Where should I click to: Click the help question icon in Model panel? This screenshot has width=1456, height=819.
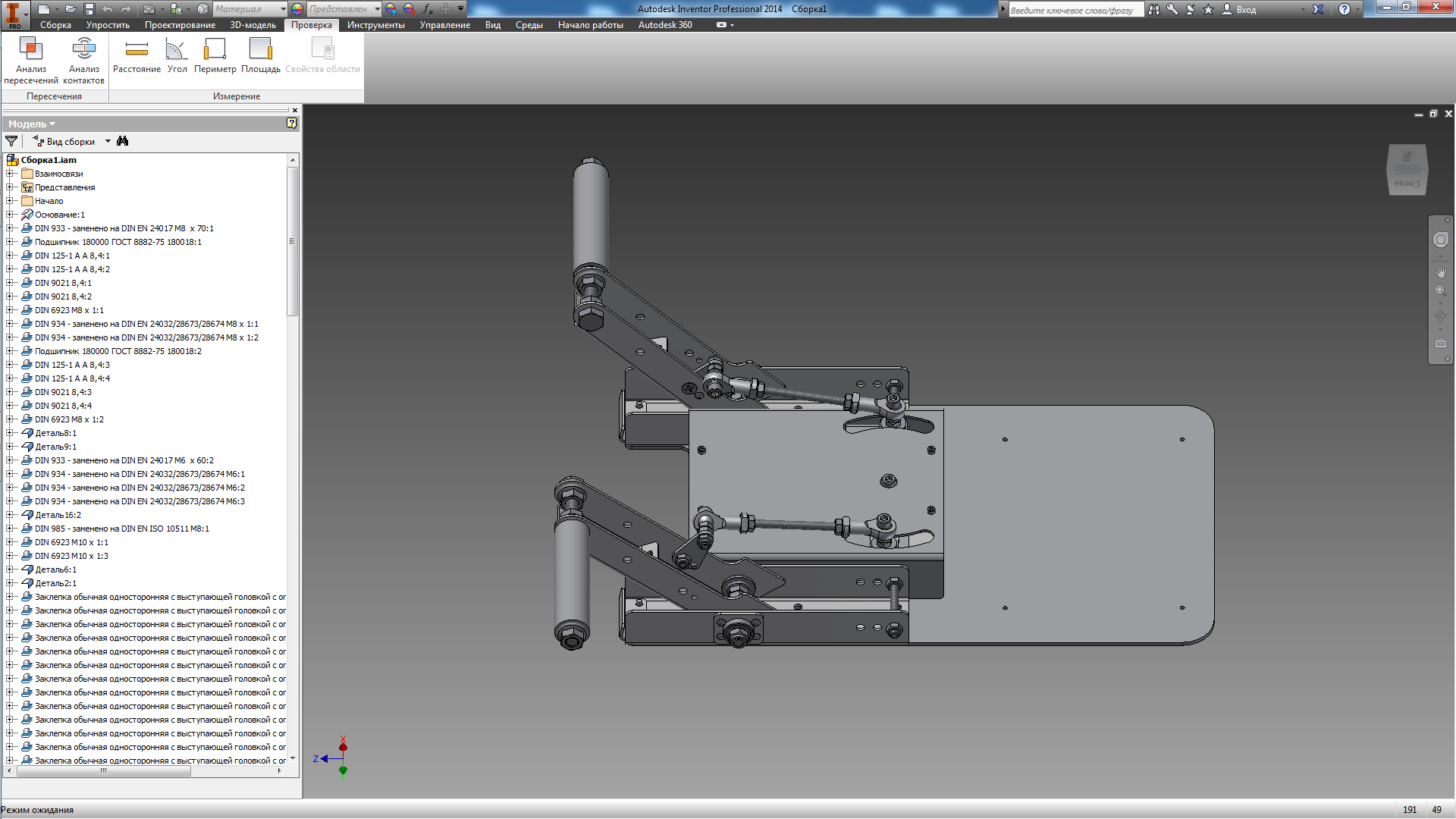tap(291, 123)
